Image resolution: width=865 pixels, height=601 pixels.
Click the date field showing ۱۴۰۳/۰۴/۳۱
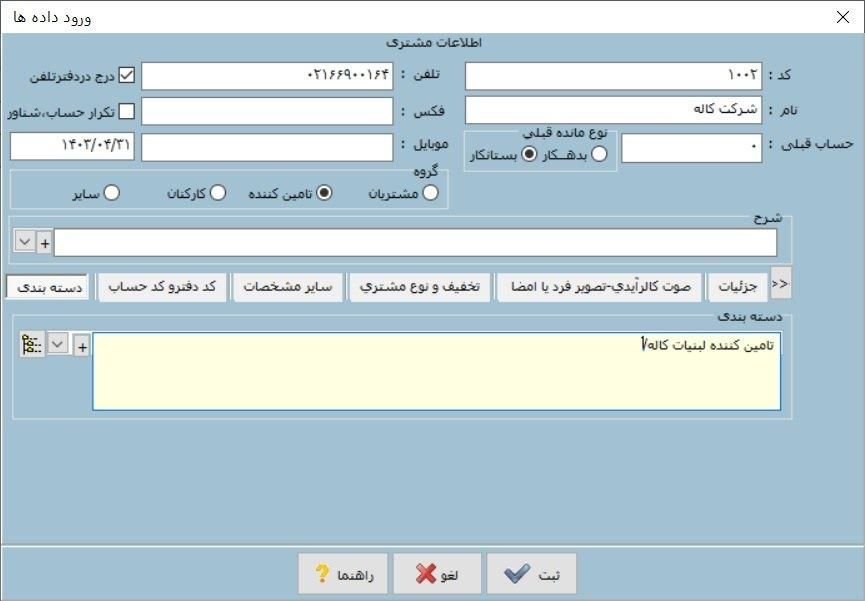click(x=72, y=146)
